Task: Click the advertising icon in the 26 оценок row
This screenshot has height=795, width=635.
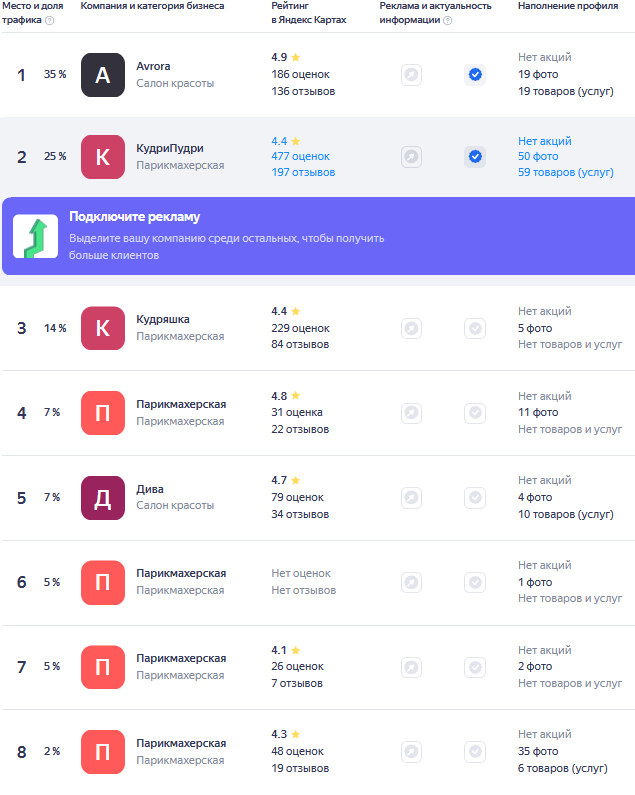Action: pos(411,667)
